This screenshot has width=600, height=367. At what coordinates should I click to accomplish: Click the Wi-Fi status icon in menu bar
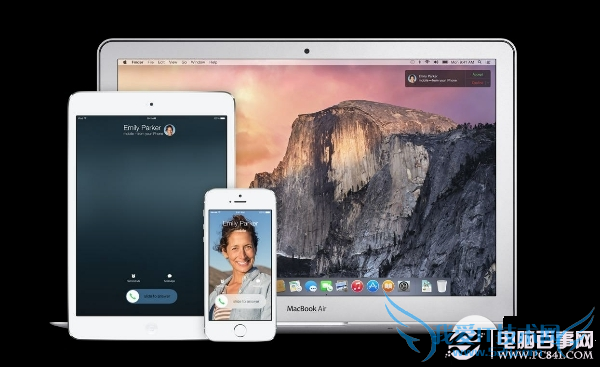[427, 62]
